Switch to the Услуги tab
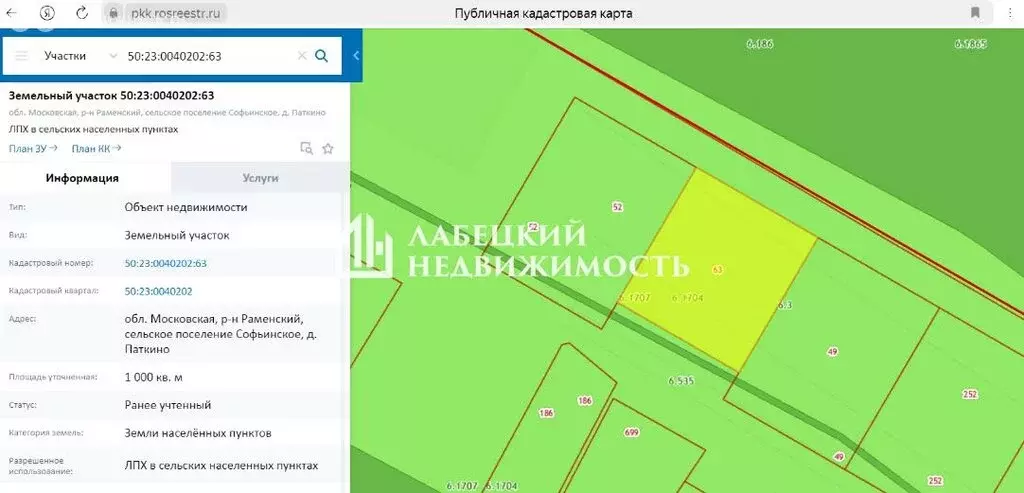Image resolution: width=1024 pixels, height=493 pixels. 261,178
